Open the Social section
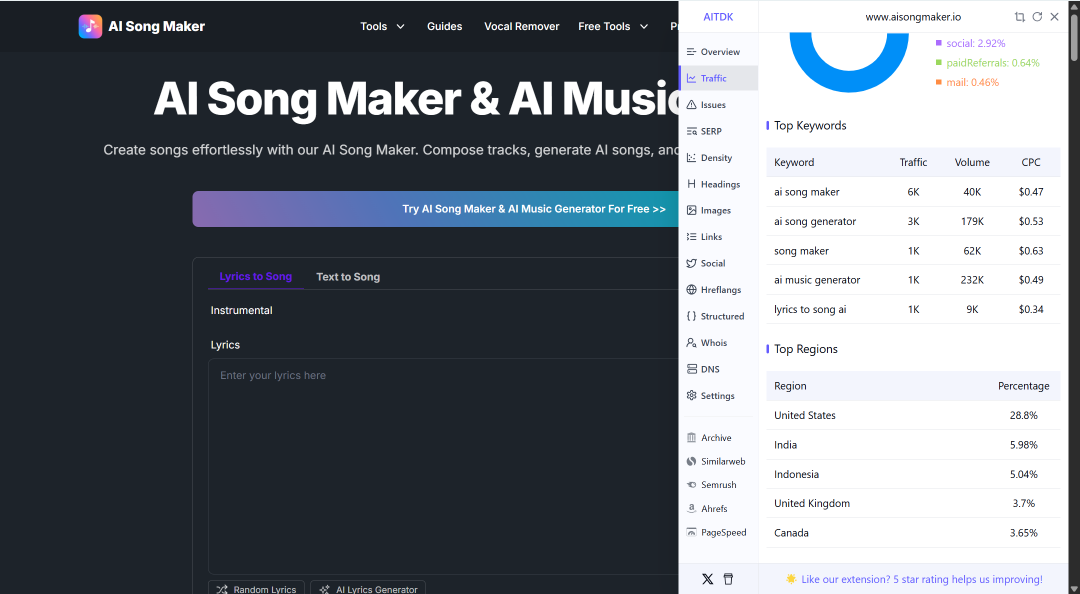This screenshot has height=594, width=1080. pyautogui.click(x=718, y=263)
